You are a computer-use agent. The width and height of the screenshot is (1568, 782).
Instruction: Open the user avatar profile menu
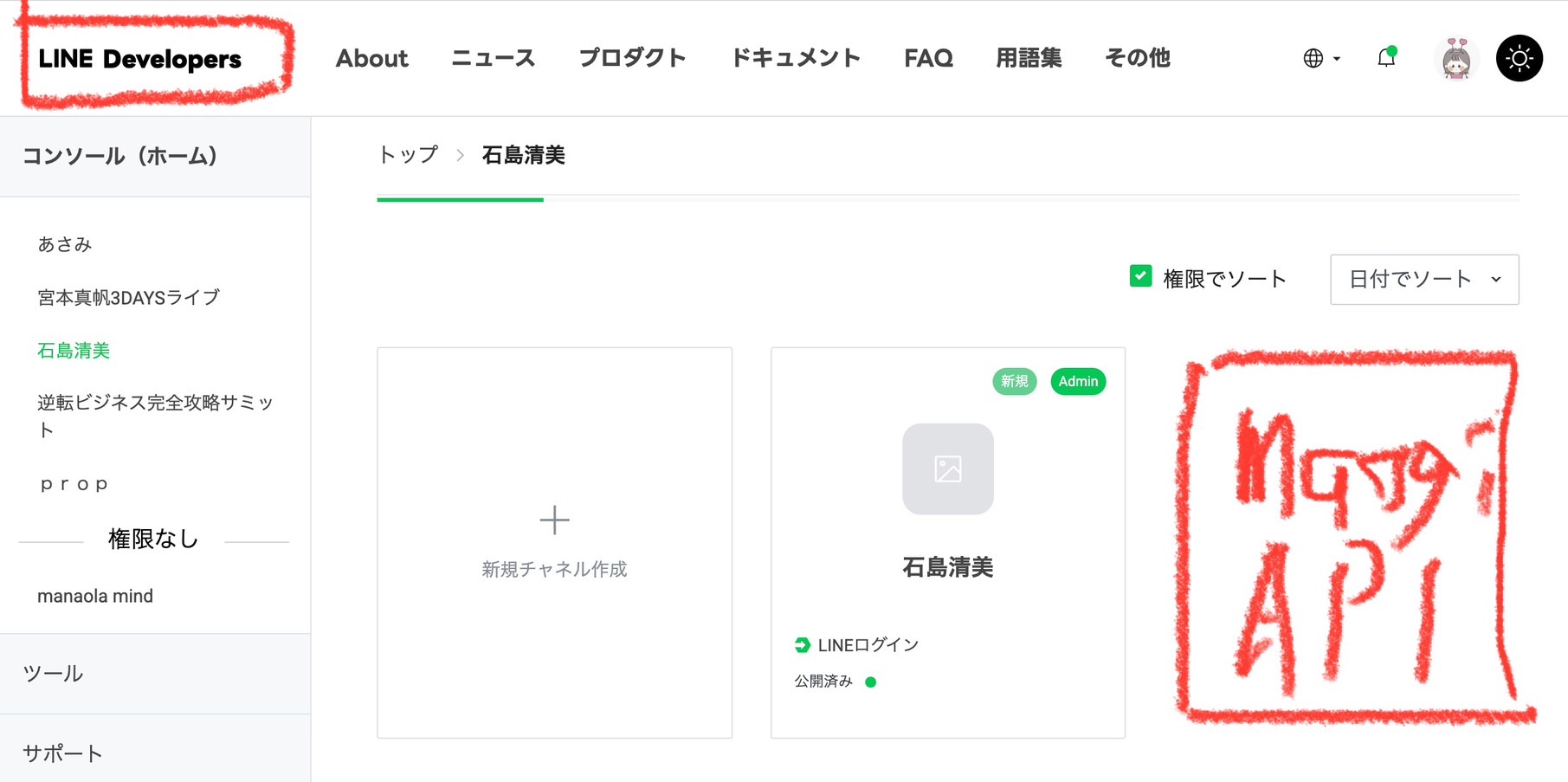coord(1456,58)
